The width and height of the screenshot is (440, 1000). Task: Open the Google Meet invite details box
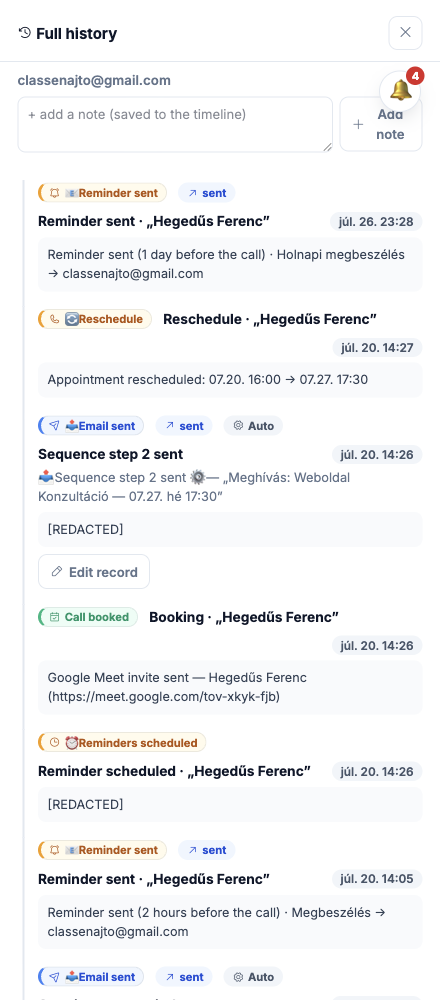230,687
